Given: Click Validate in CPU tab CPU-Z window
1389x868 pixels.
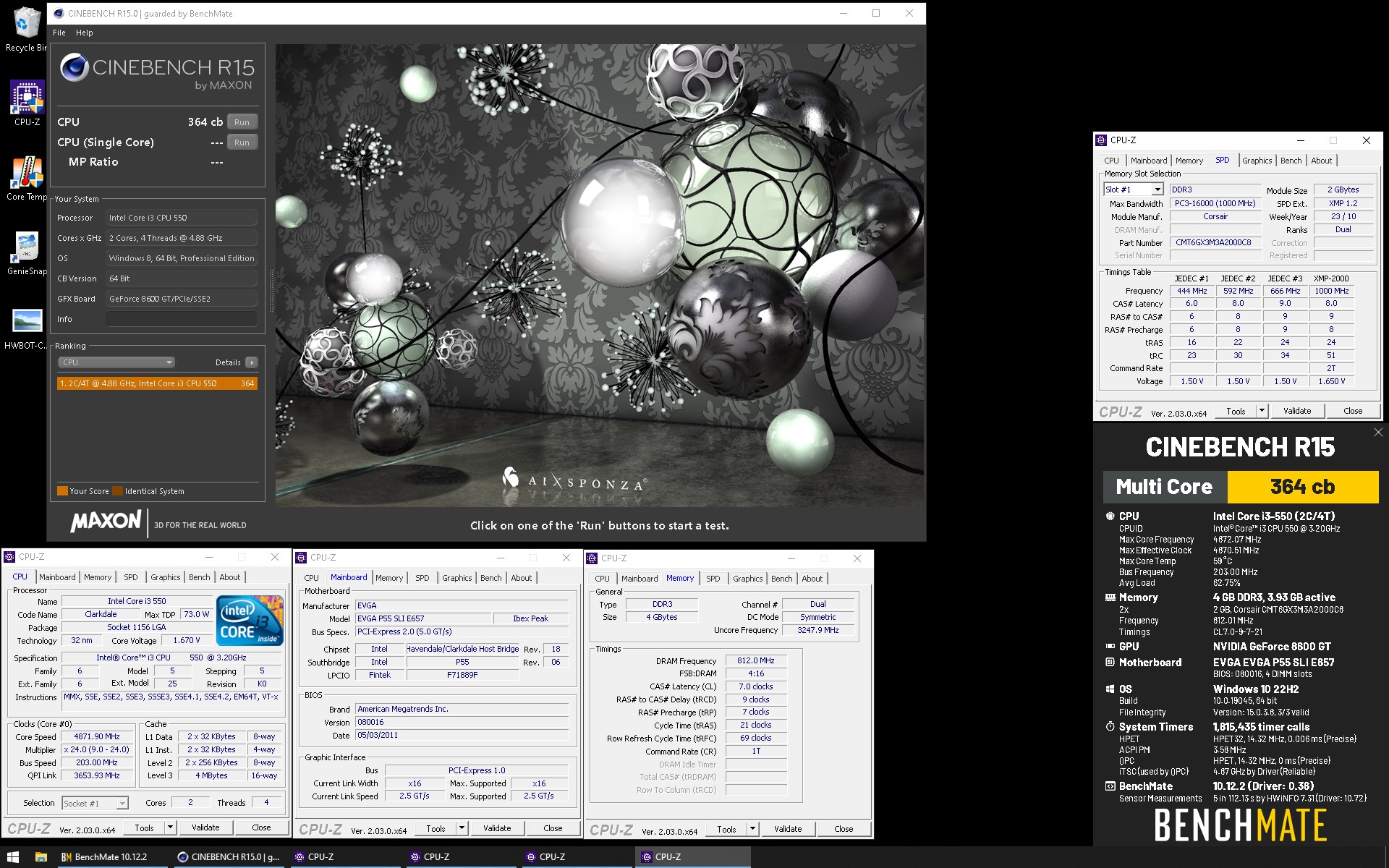Looking at the screenshot, I should point(205,827).
